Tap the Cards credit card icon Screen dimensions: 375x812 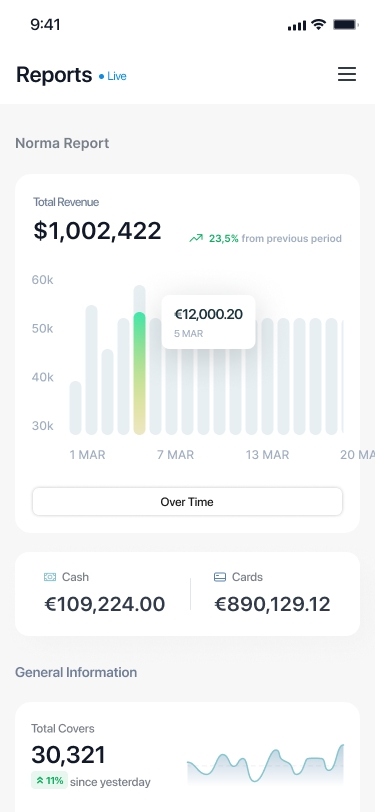tap(220, 577)
